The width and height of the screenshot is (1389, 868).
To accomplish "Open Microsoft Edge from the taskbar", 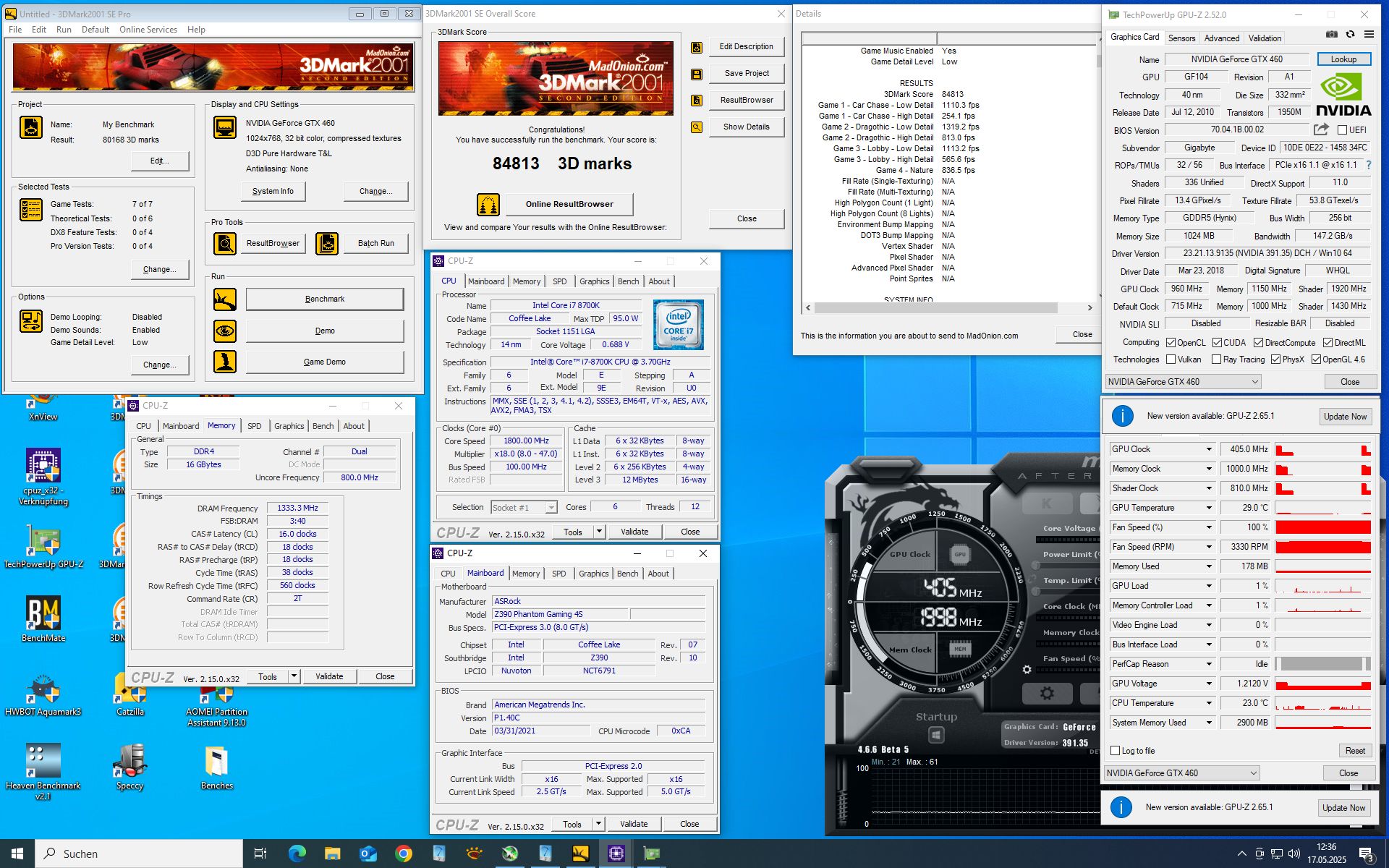I will click(x=297, y=854).
